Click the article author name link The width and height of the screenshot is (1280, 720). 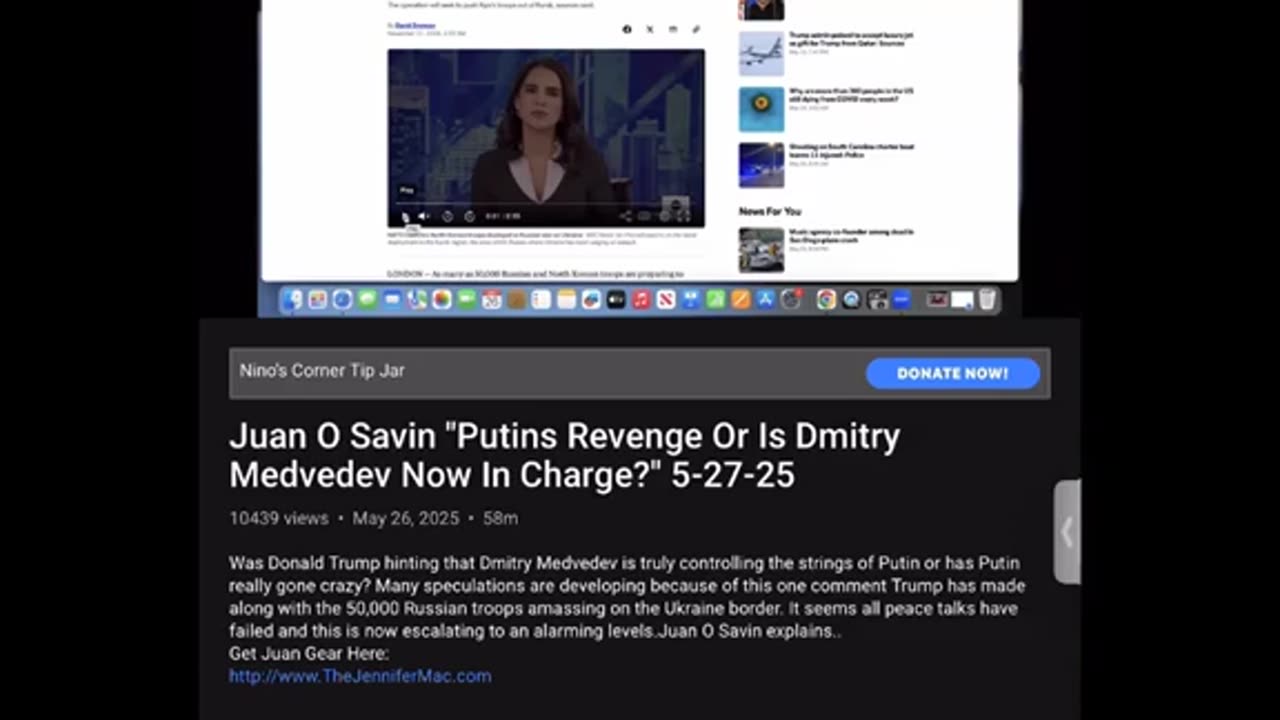tap(413, 25)
